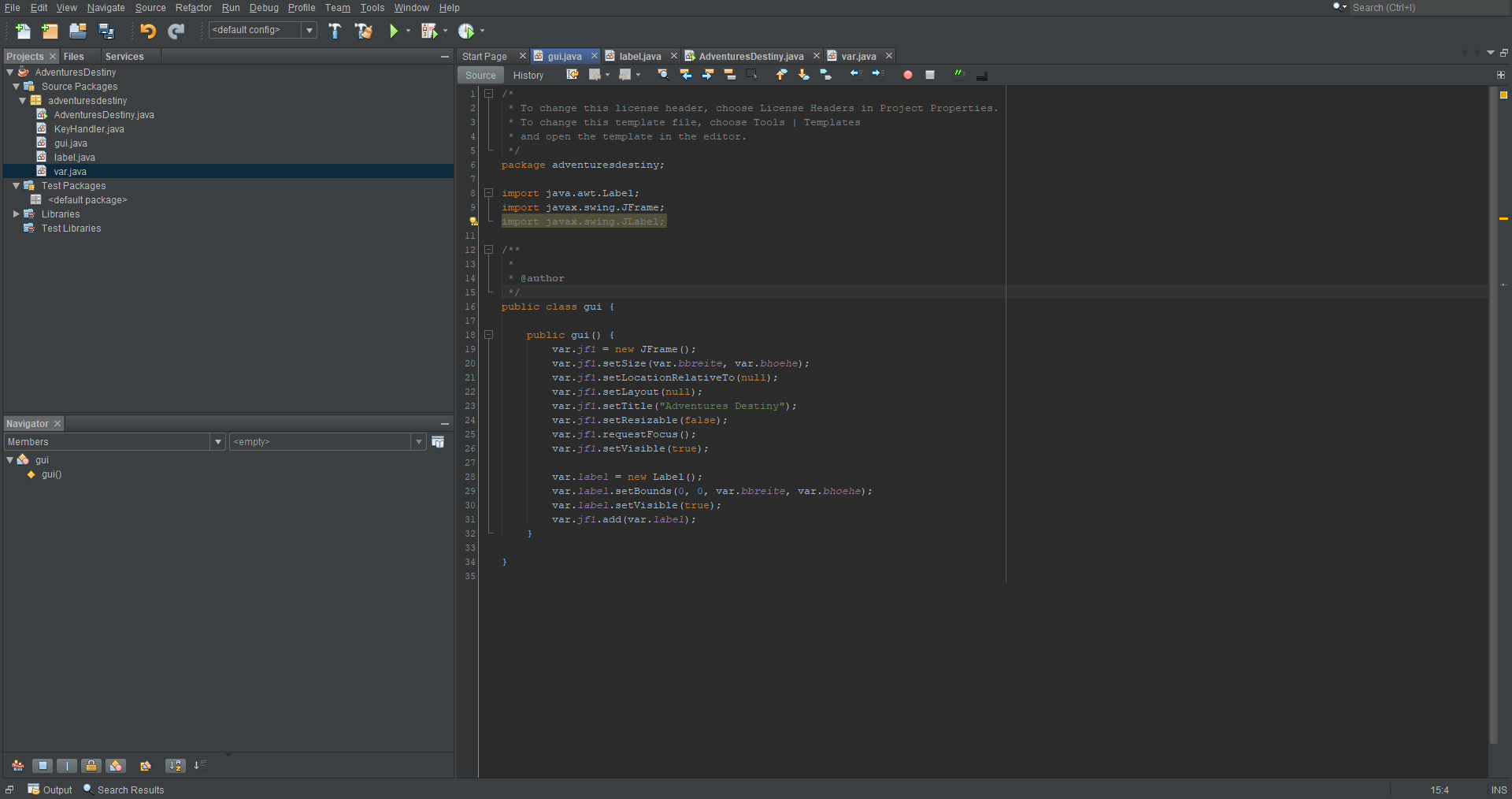Expand the Libraries node
This screenshot has height=799, width=1512.
[x=17, y=214]
